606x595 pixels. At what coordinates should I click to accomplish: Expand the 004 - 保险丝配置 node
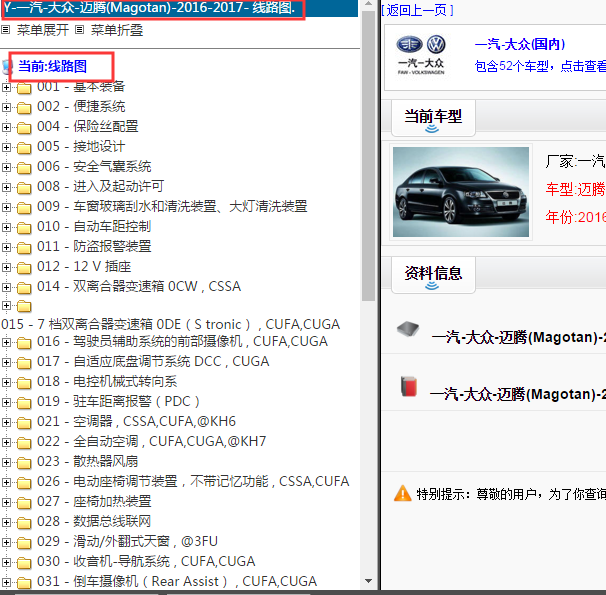point(6,127)
